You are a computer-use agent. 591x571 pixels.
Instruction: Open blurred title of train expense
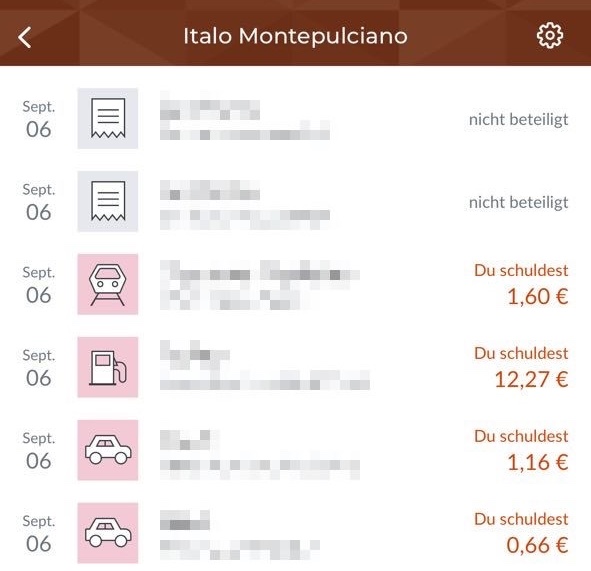coord(260,272)
